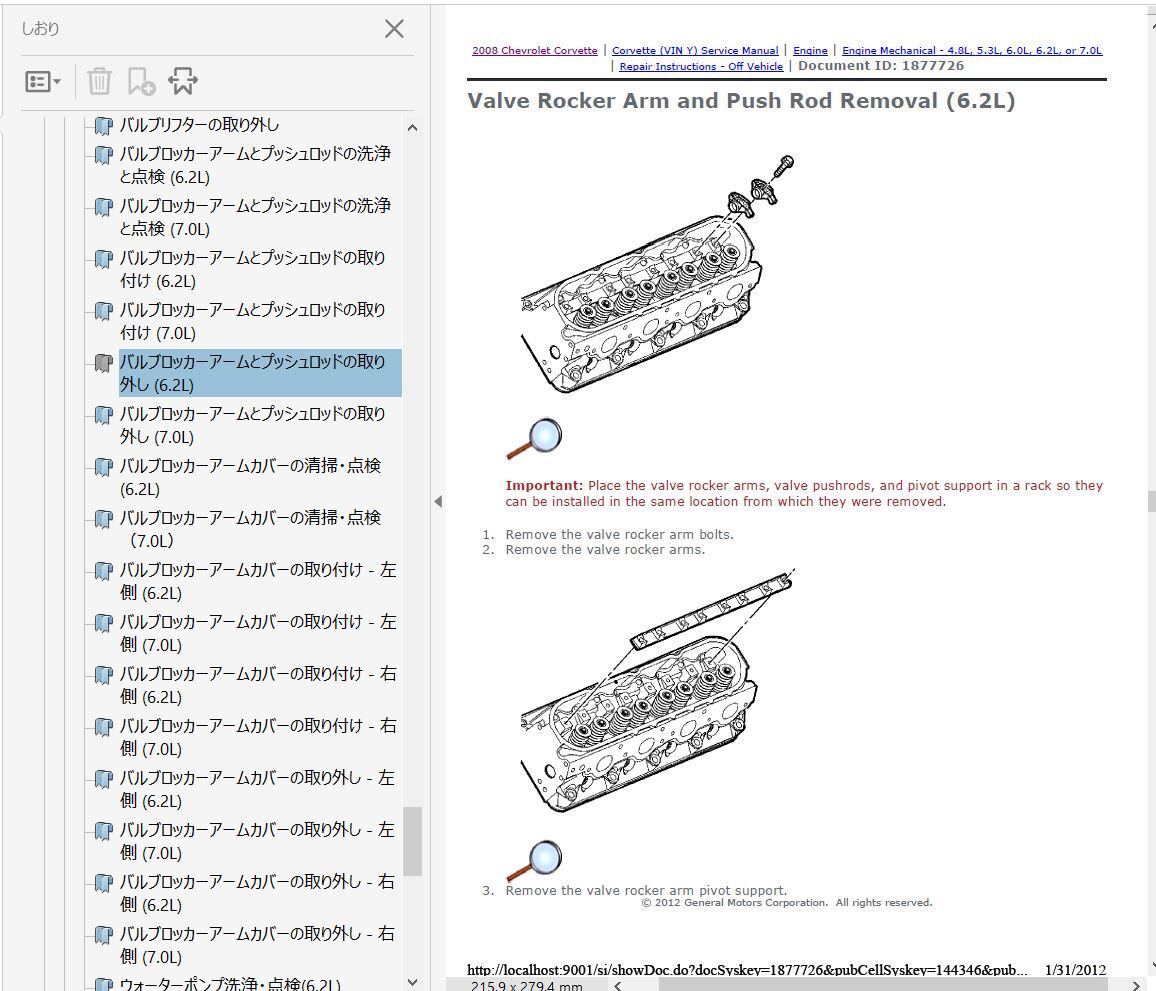The width and height of the screenshot is (1156, 991).
Task: Click heading Valve Rocker Arm and Push Rod Removal
Action: (741, 101)
